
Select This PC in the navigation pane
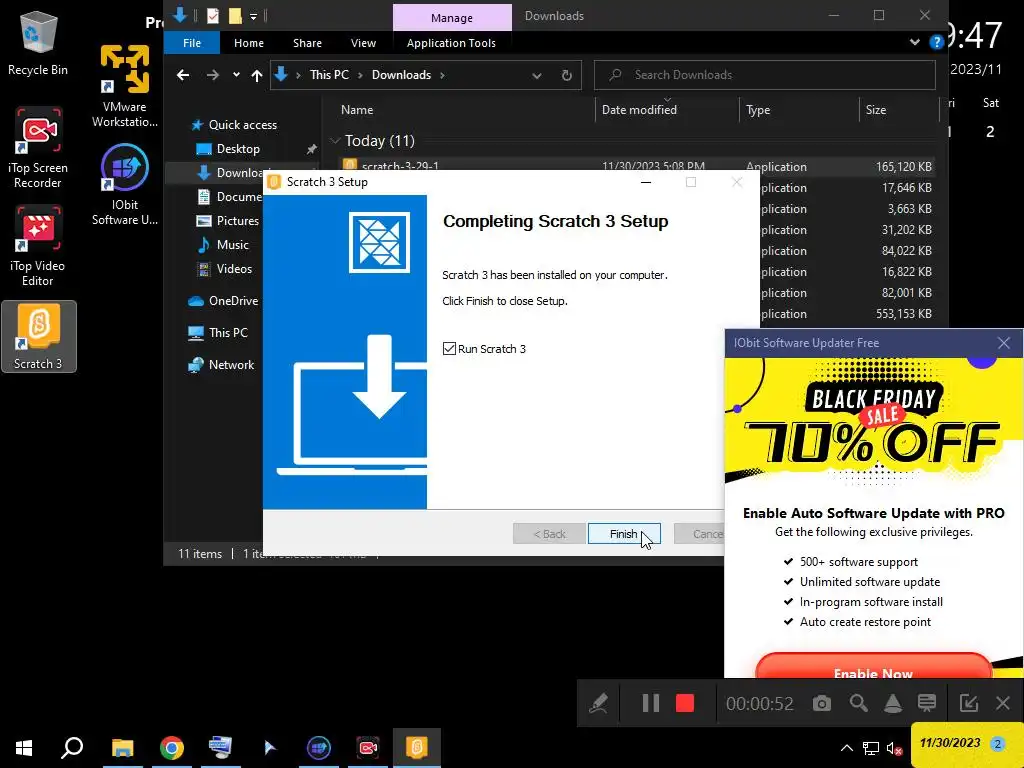227,332
